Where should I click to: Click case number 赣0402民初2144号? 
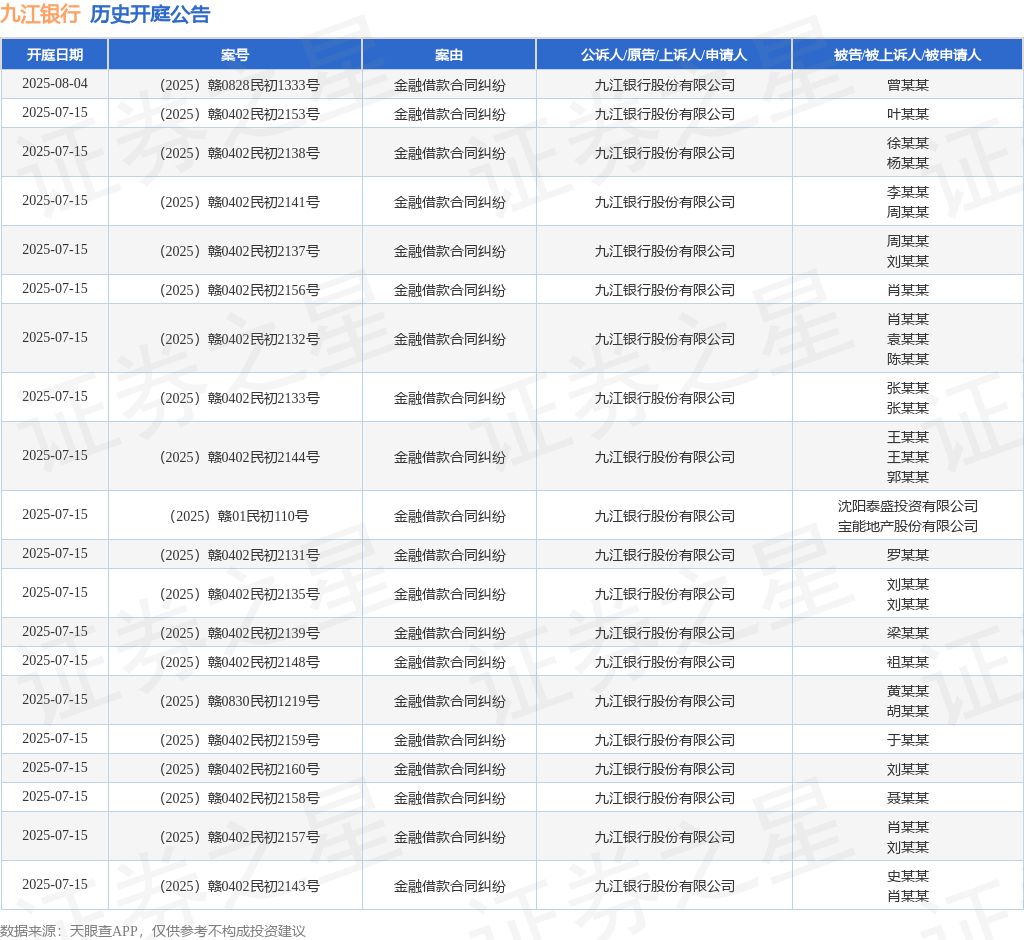click(x=240, y=457)
